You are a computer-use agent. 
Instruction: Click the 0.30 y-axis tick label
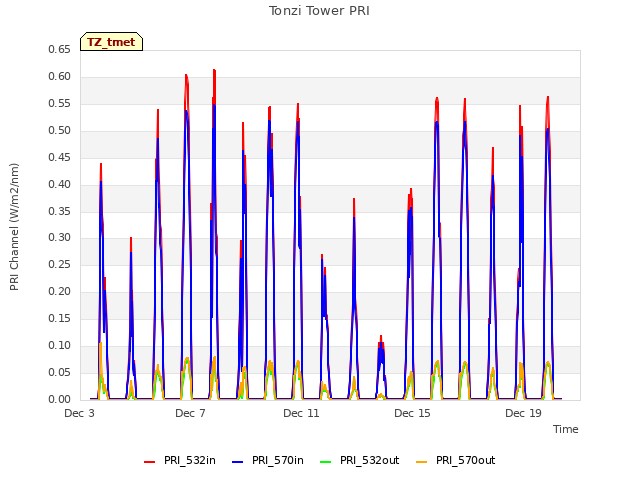tap(59, 238)
